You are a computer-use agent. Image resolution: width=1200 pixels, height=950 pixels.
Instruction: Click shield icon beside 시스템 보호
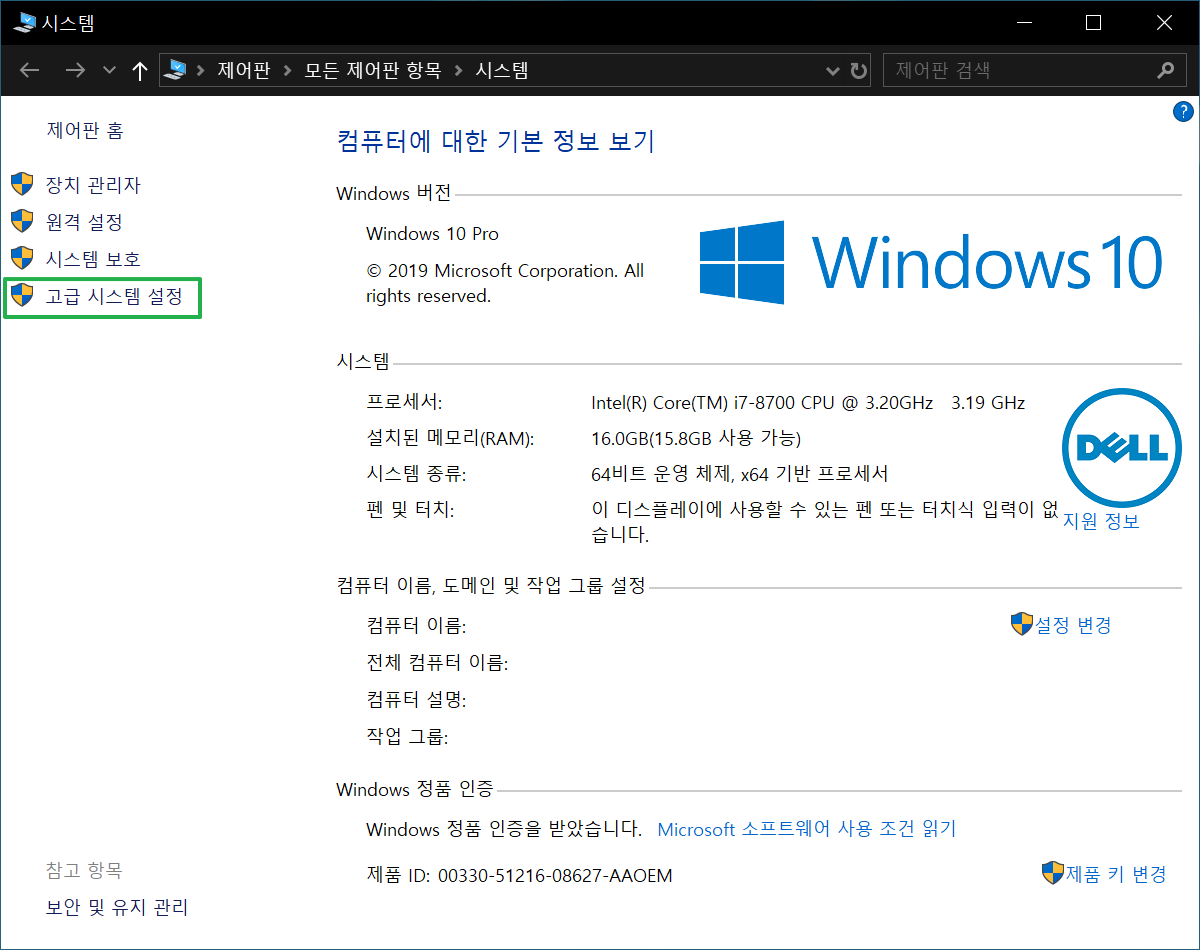[22, 258]
